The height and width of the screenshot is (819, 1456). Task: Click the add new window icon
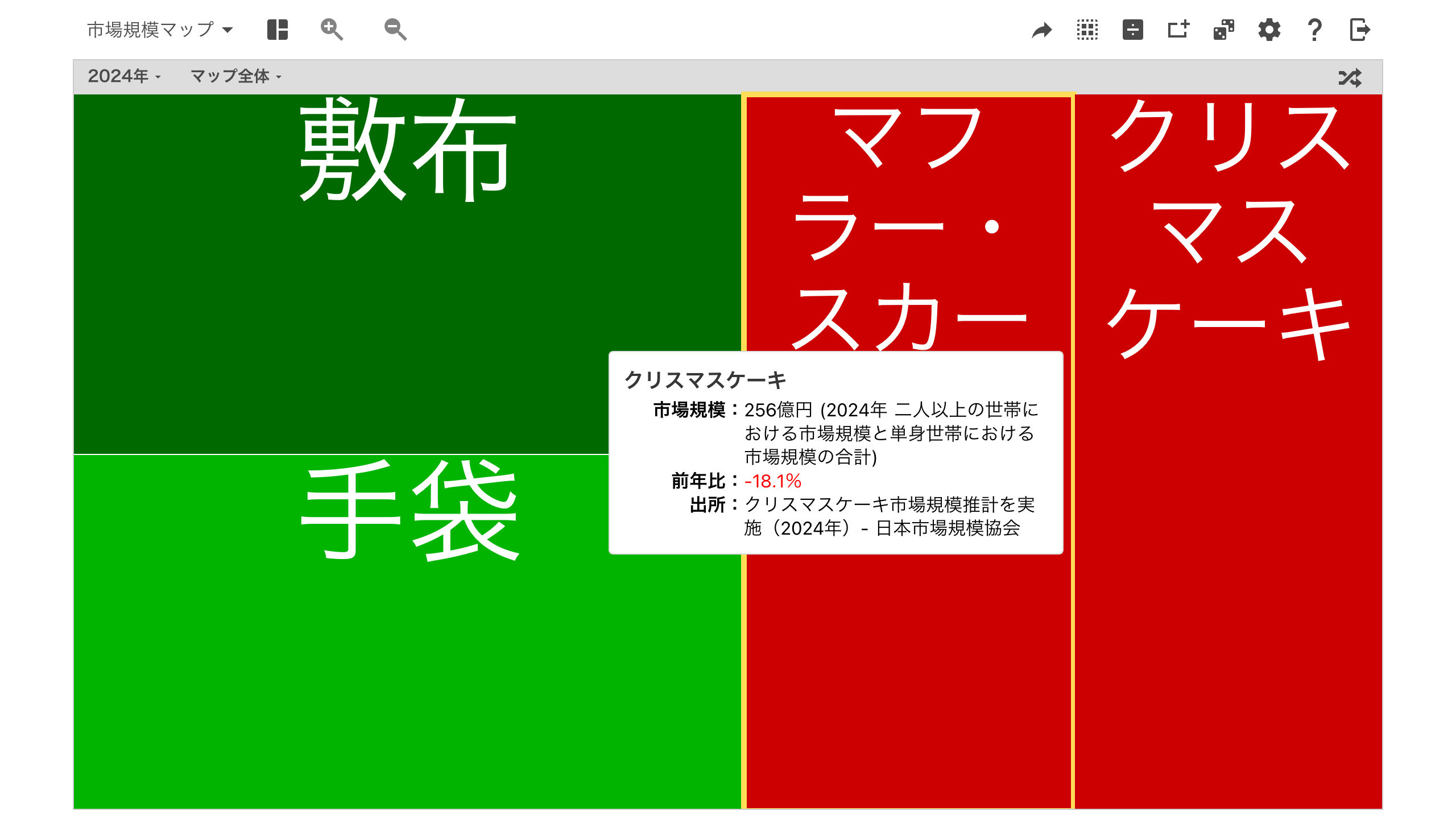tap(1178, 30)
